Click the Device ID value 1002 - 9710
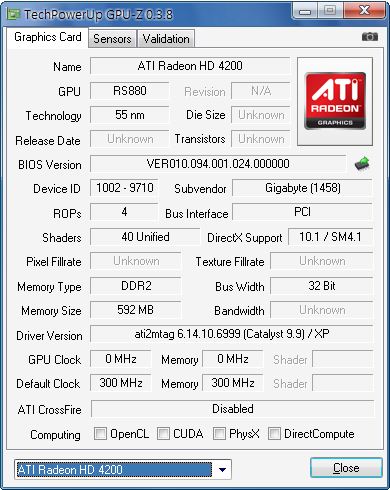Screen dimensions: 390x490 pos(124,188)
